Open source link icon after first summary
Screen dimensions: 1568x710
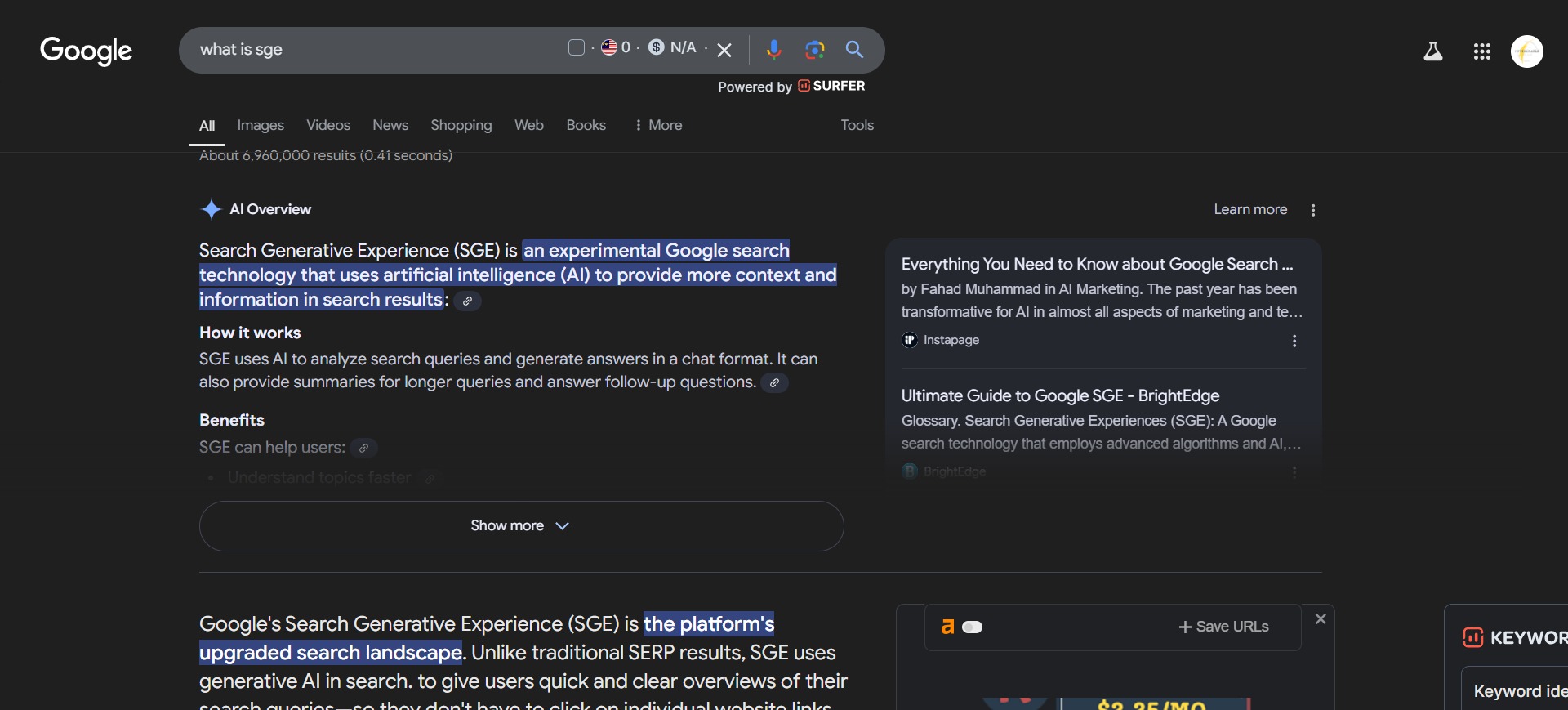tap(467, 301)
